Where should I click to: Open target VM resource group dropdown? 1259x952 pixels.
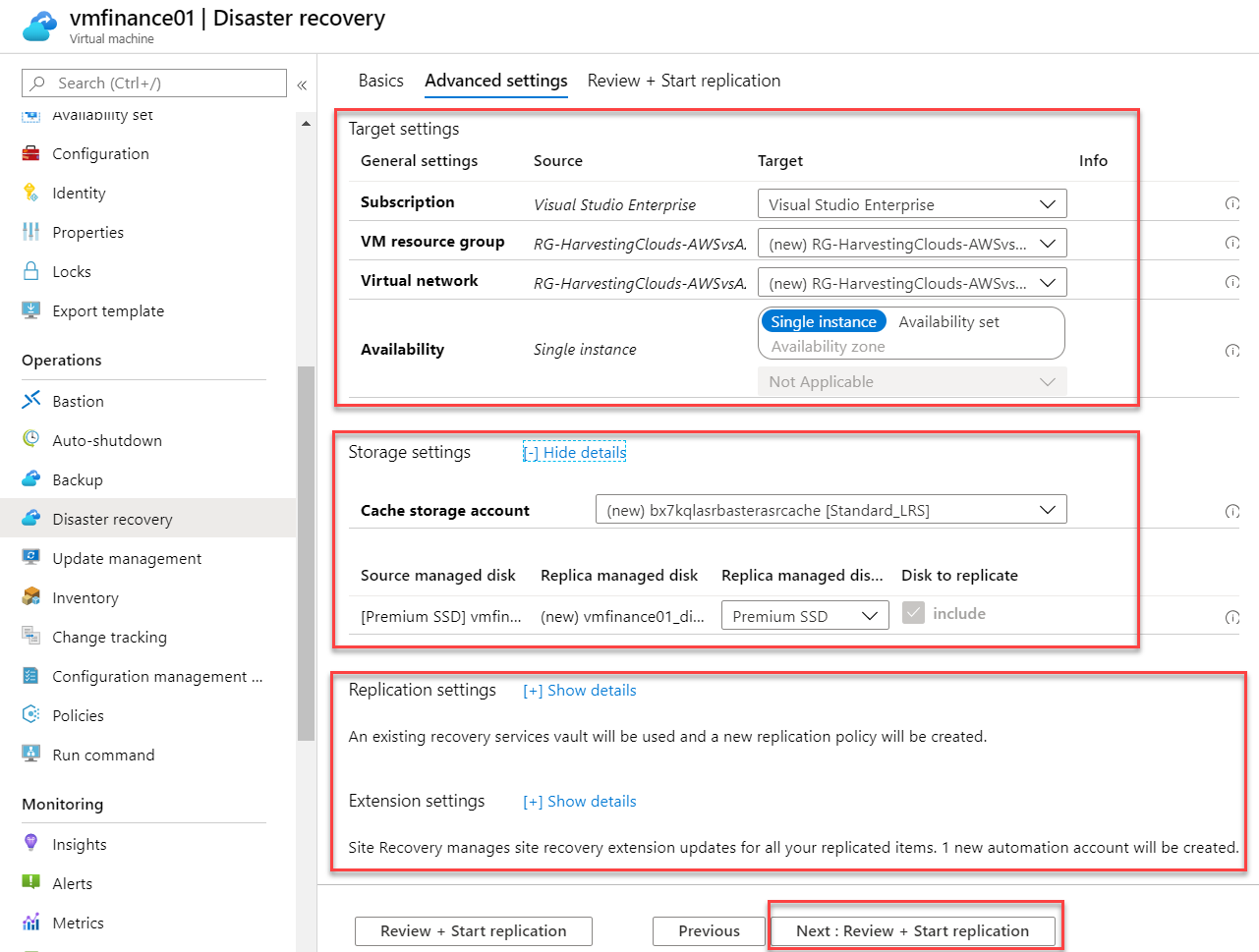912,244
